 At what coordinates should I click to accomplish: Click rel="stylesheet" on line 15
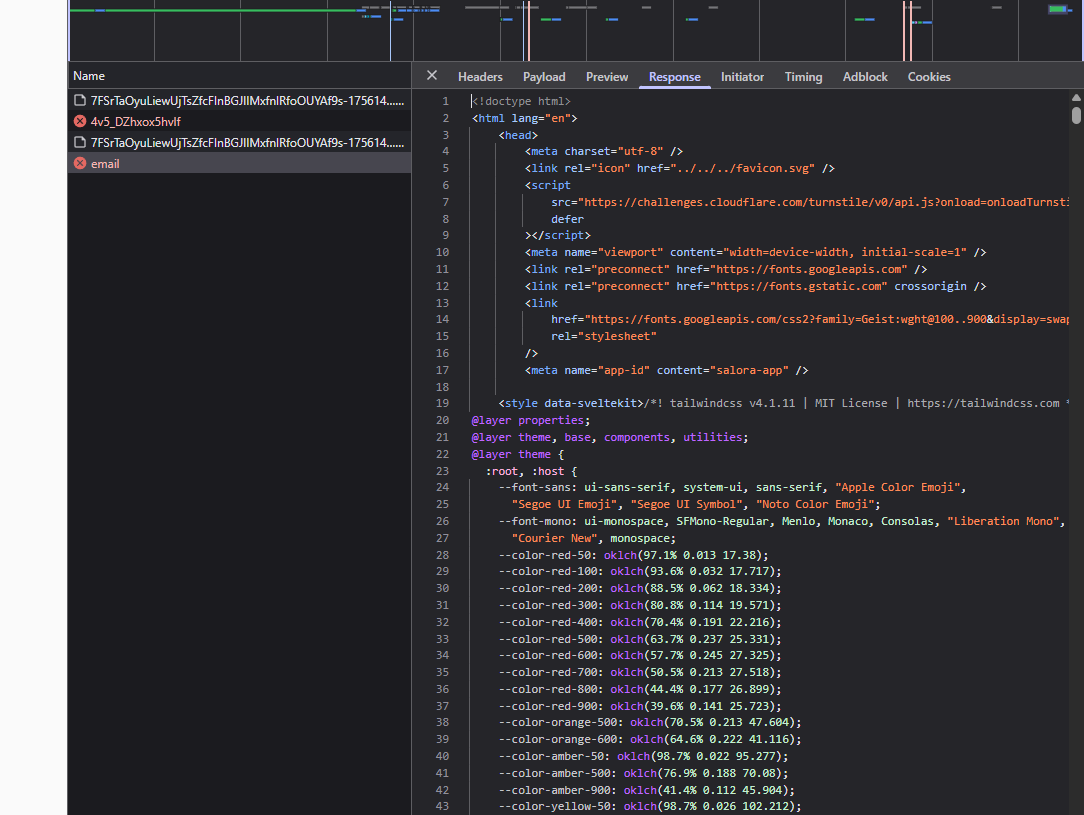click(604, 336)
